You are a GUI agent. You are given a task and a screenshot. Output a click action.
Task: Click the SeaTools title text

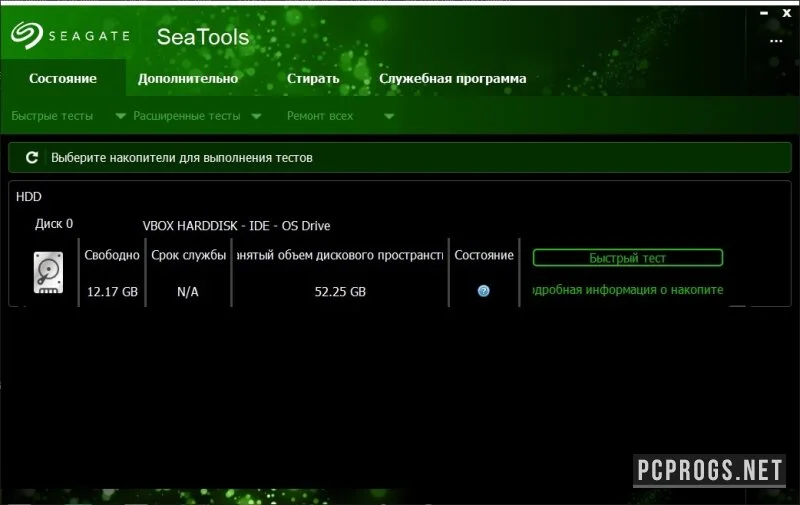[203, 37]
